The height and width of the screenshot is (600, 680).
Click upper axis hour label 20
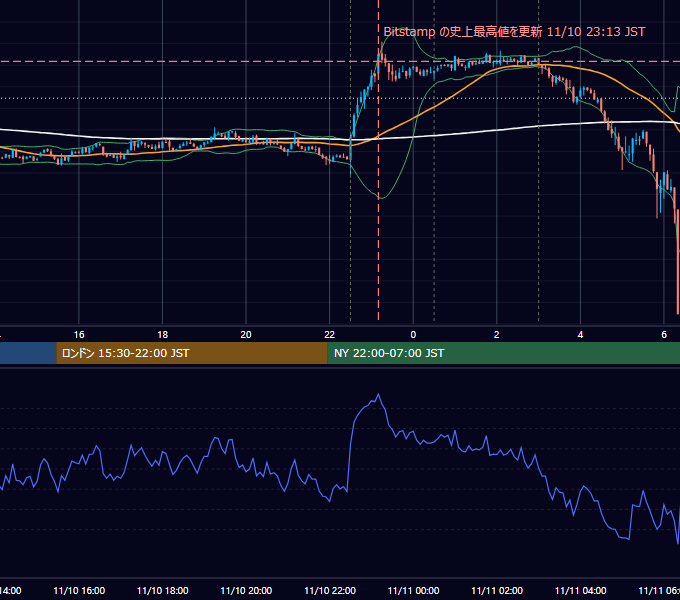(x=246, y=335)
